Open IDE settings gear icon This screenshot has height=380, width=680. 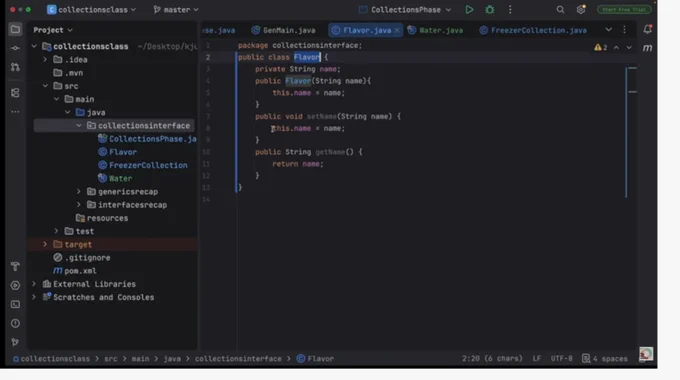click(x=581, y=10)
